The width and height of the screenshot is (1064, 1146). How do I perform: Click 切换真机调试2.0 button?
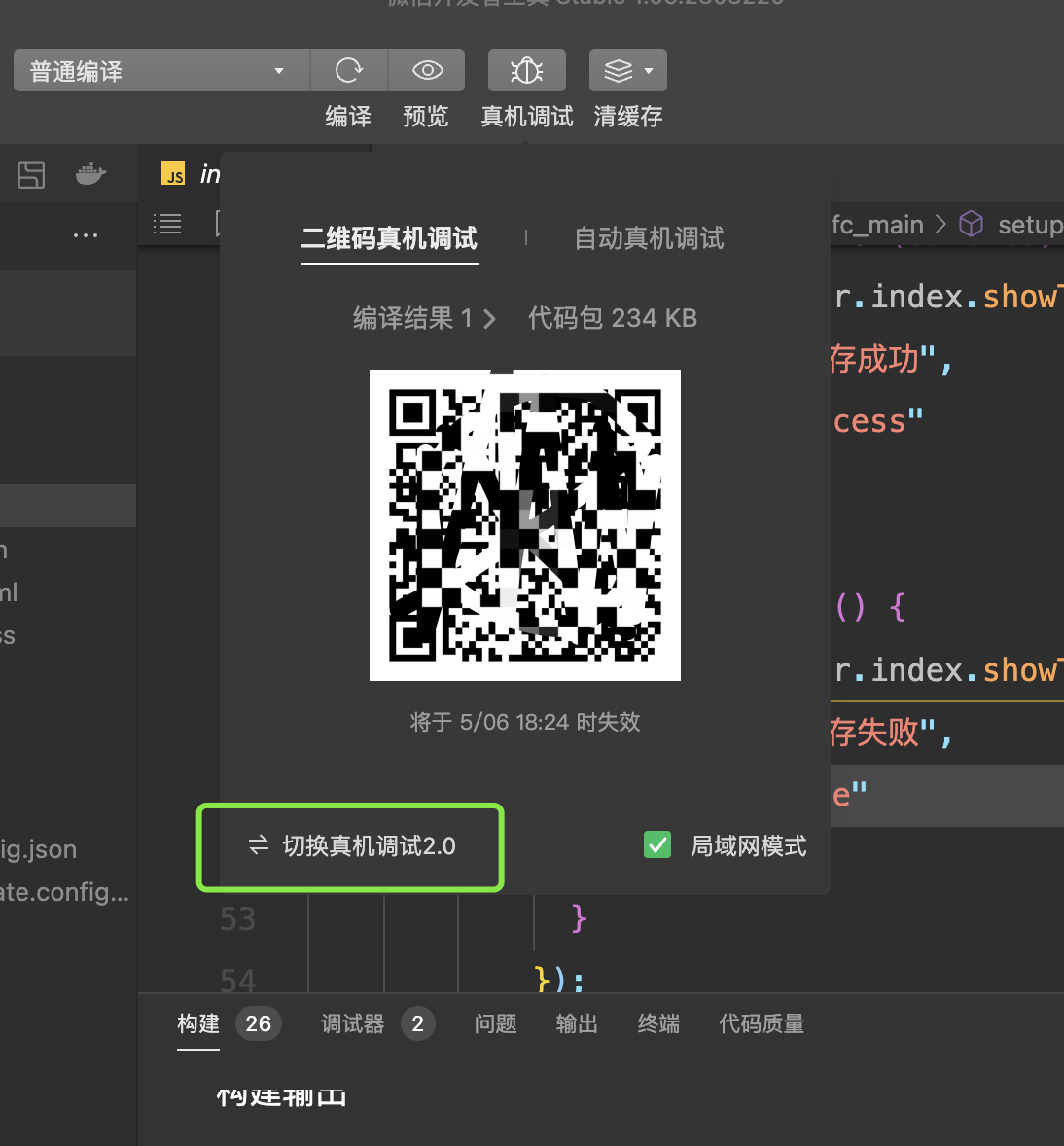tap(351, 846)
